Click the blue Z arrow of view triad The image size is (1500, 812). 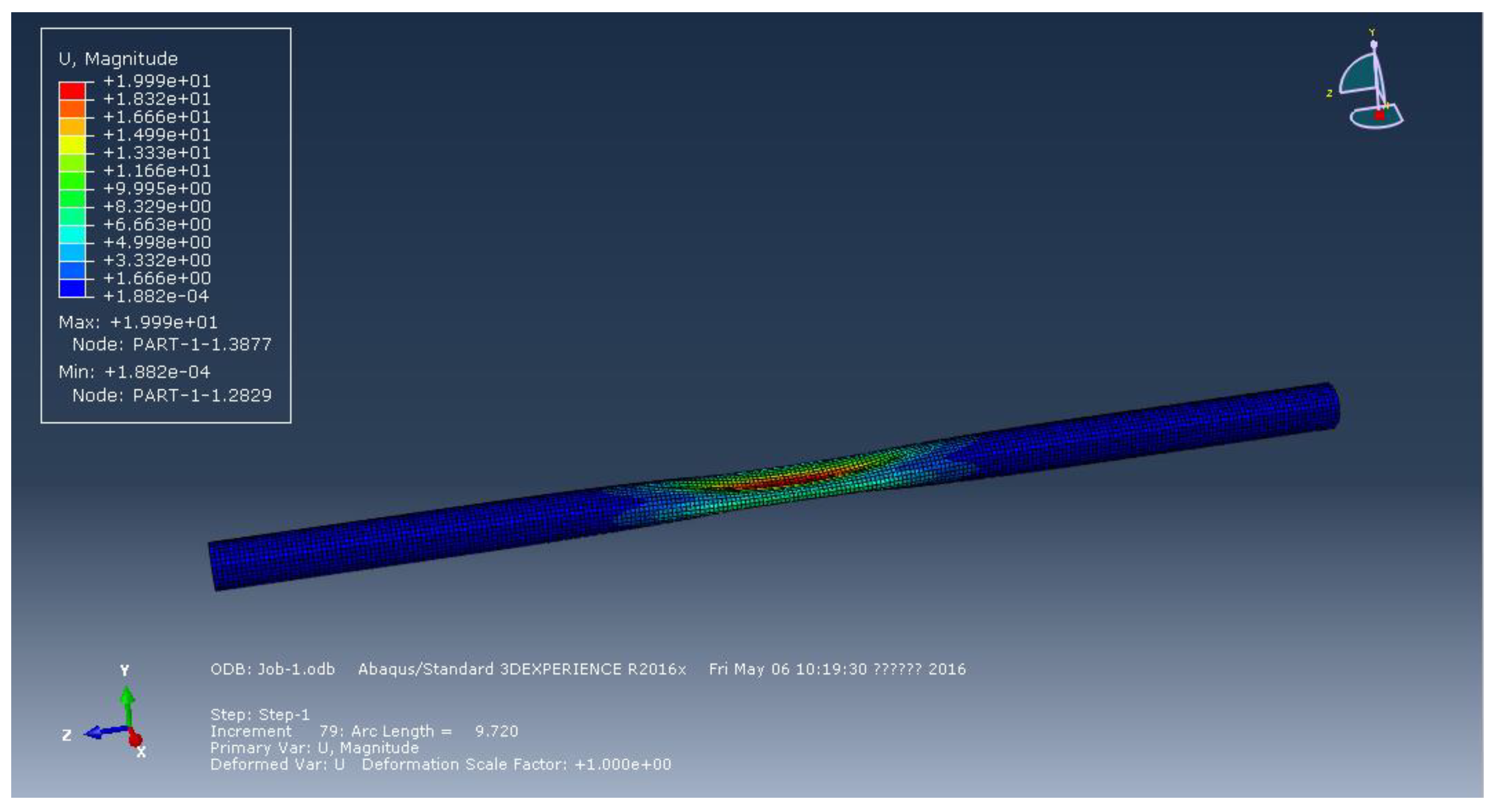104,732
